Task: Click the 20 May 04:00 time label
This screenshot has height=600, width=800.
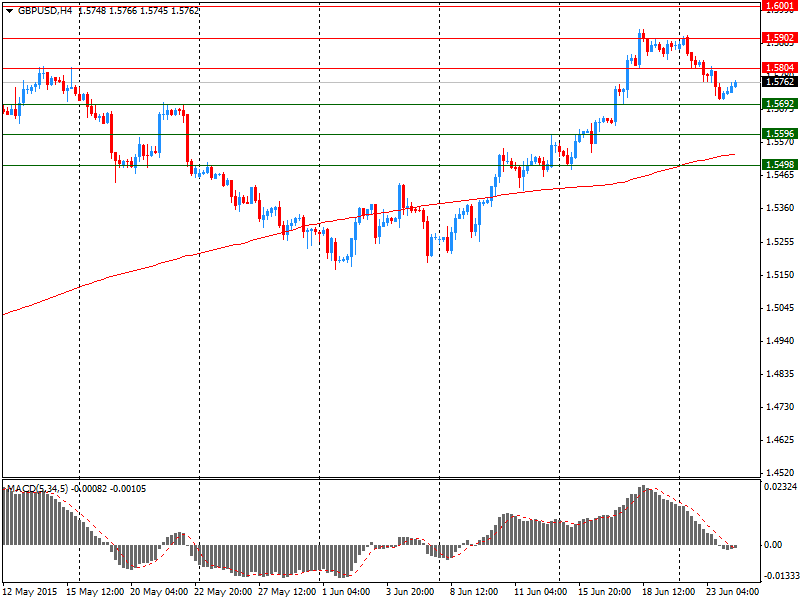Action: click(159, 592)
